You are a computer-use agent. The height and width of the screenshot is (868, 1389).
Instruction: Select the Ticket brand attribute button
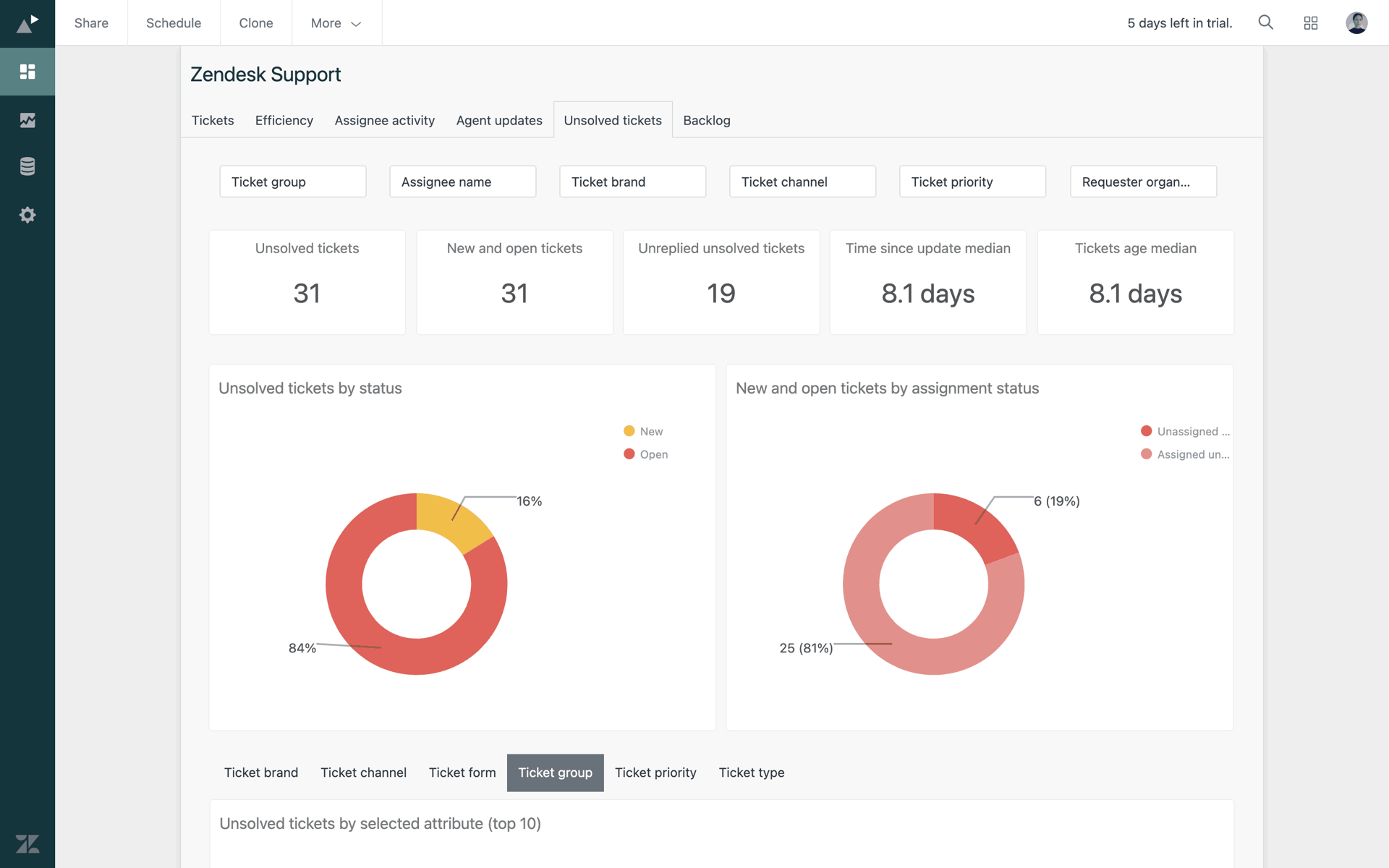click(261, 773)
